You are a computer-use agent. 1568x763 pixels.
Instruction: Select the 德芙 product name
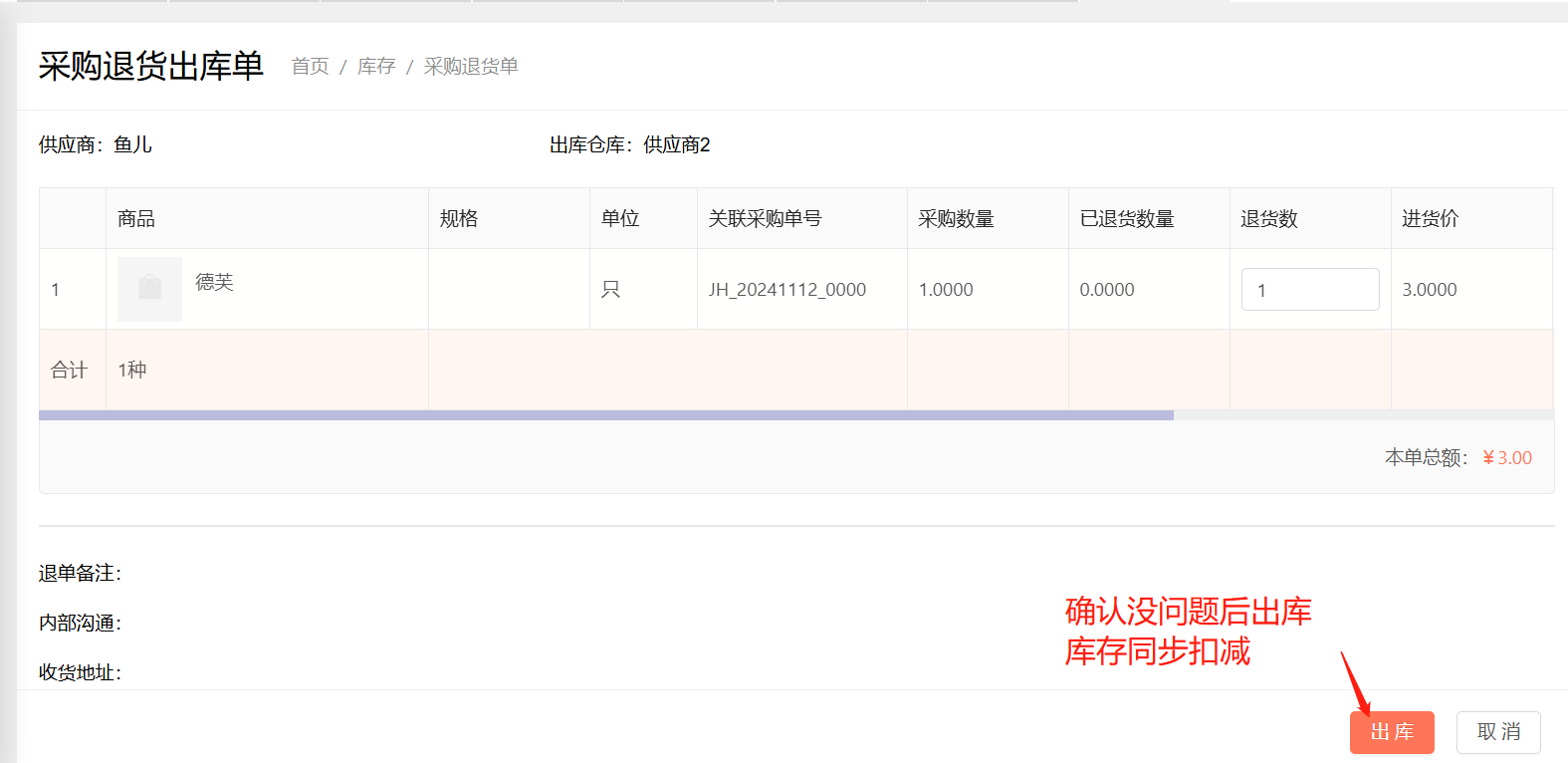pos(214,283)
